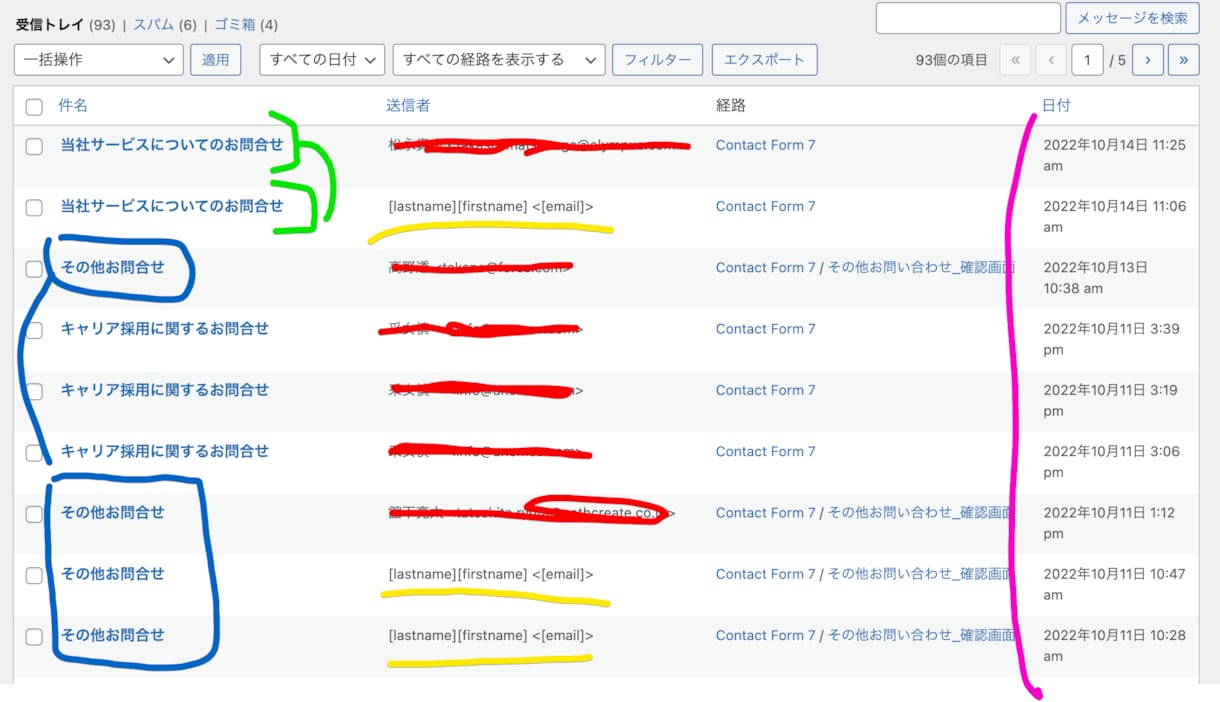1220x702 pixels.
Task: Switch to the スパム view
Action: (x=153, y=24)
